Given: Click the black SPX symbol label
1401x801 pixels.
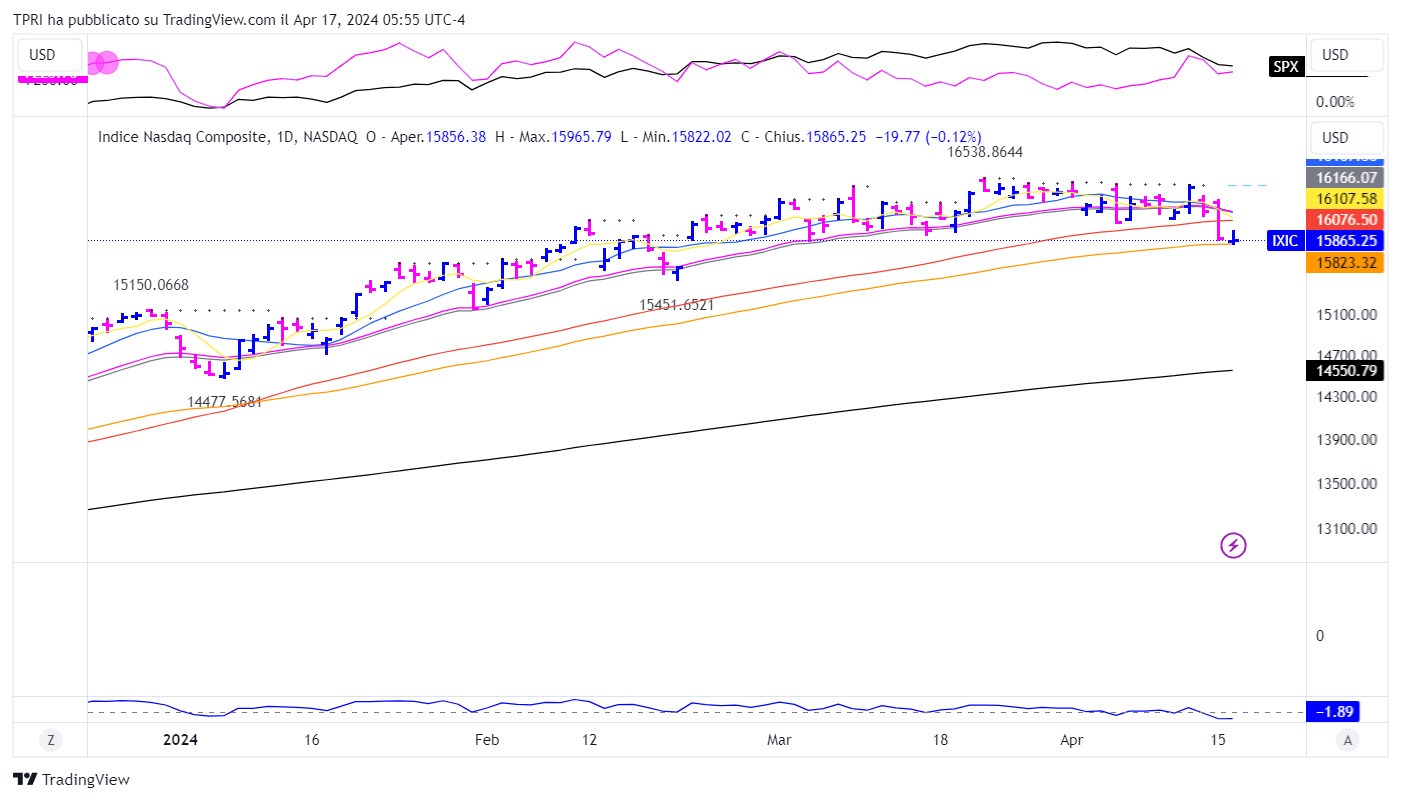Looking at the screenshot, I should pos(1285,67).
